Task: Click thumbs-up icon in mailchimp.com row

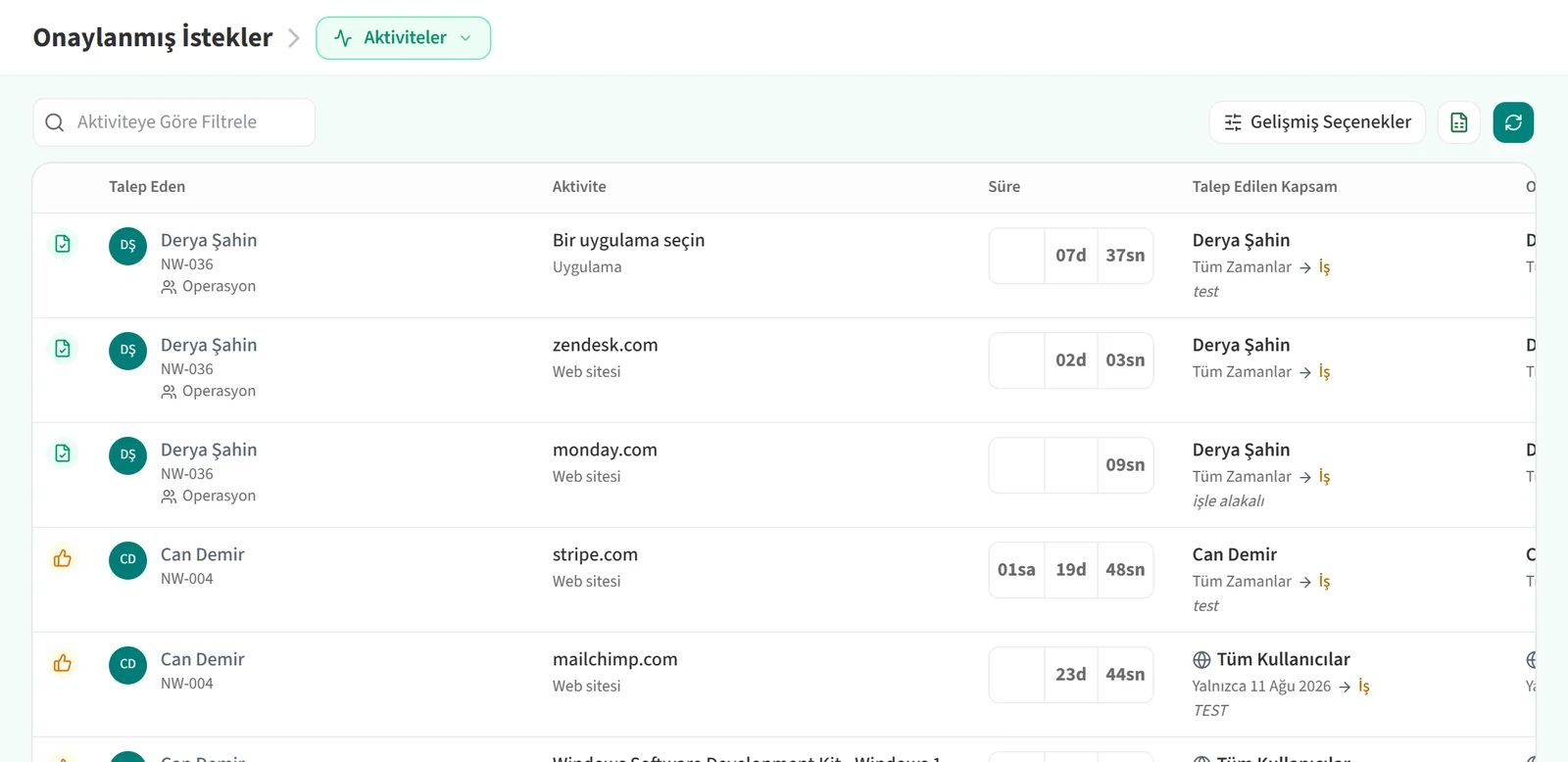Action: pyautogui.click(x=63, y=663)
